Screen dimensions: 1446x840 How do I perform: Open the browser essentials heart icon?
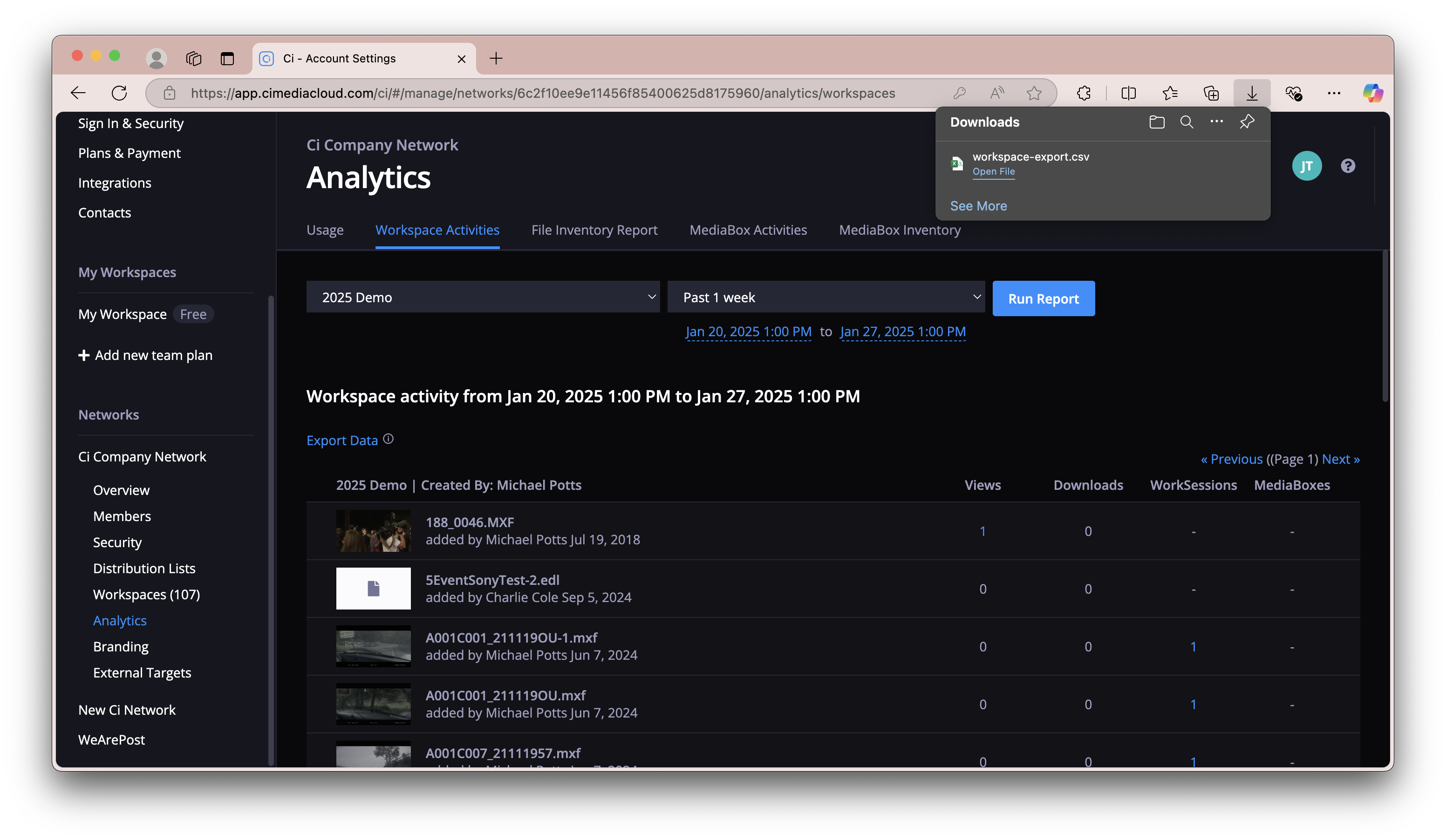pos(1293,93)
